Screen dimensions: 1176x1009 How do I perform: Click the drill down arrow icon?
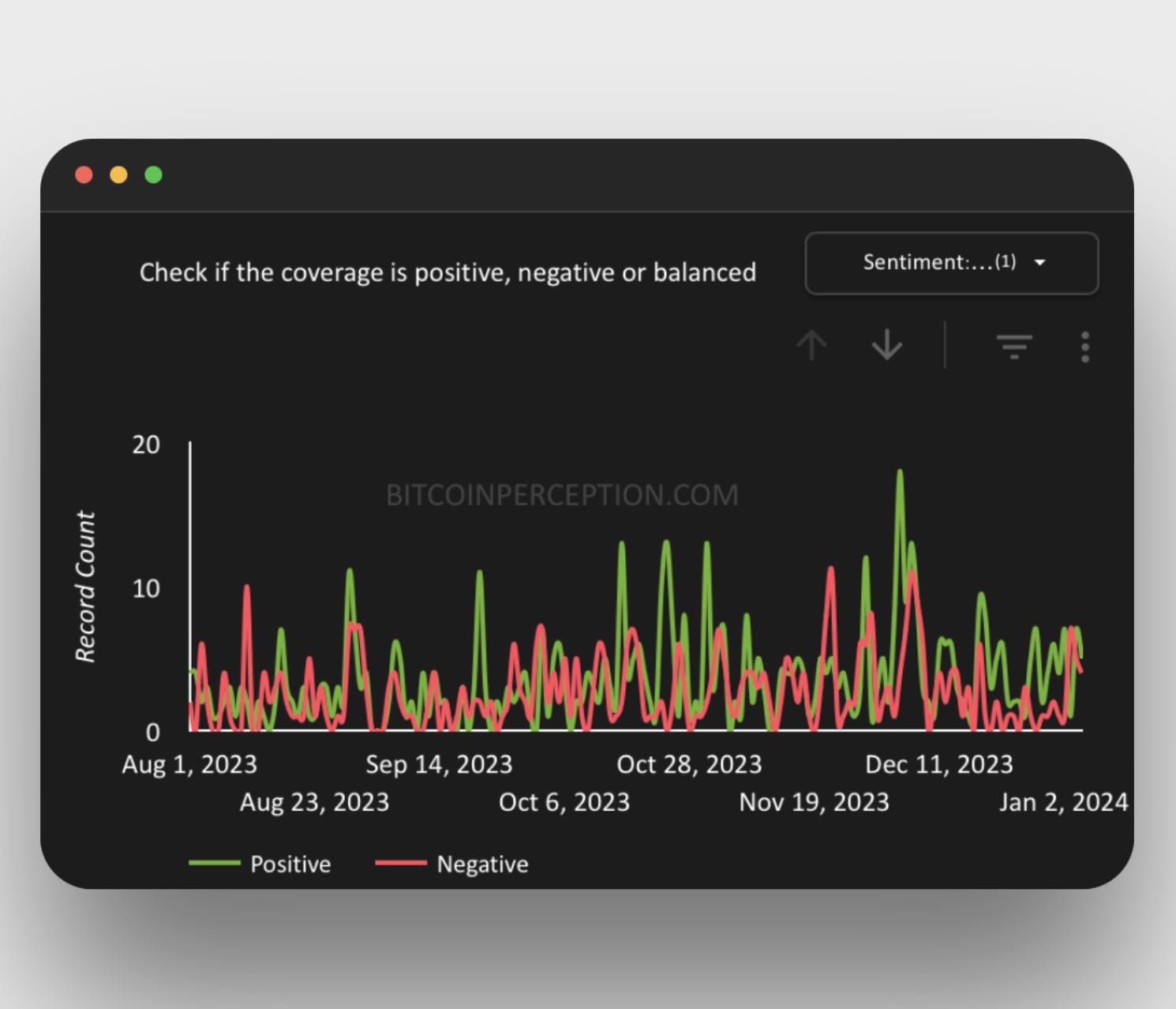click(x=887, y=345)
